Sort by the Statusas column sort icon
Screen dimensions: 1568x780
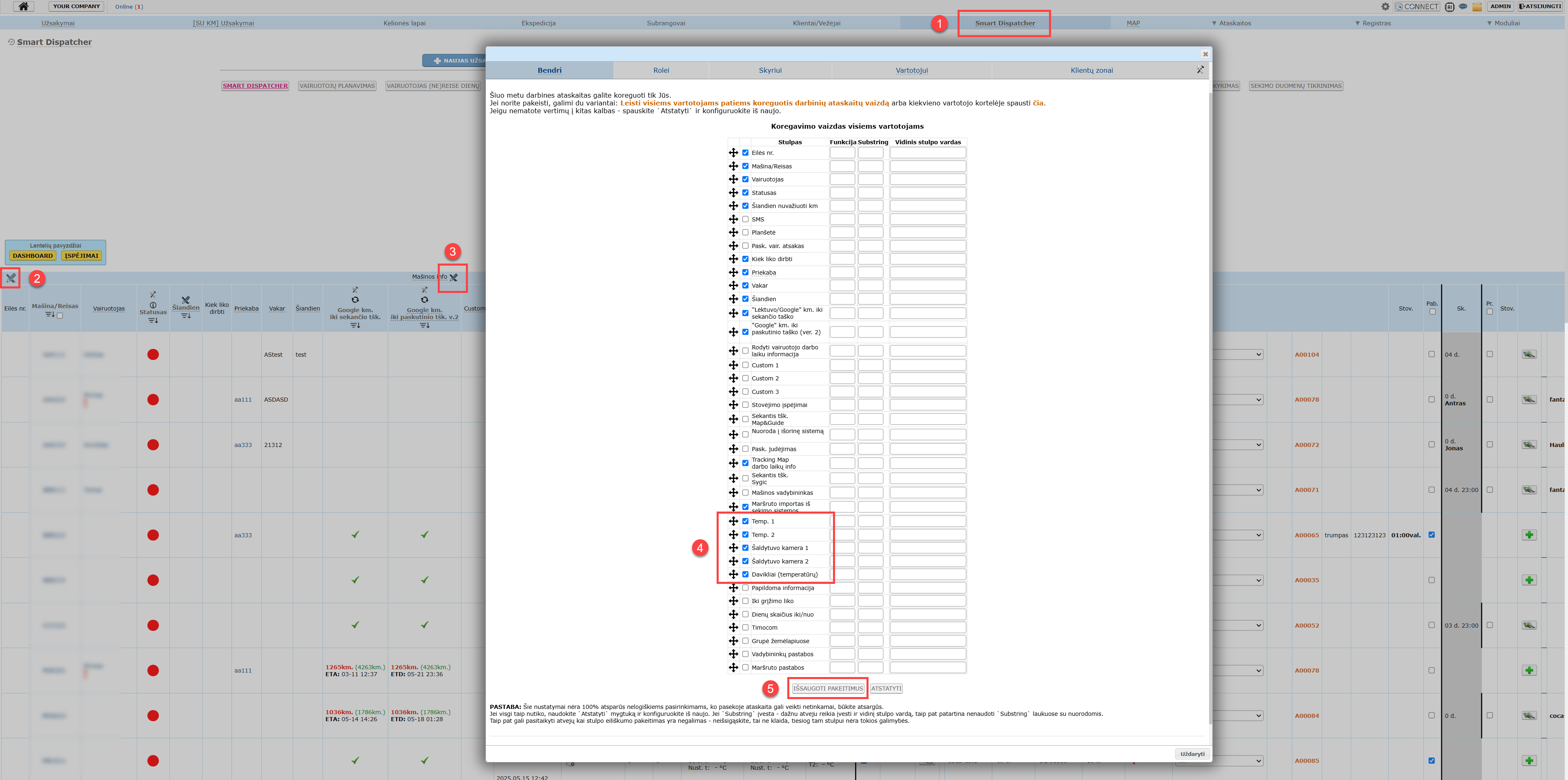(x=153, y=320)
